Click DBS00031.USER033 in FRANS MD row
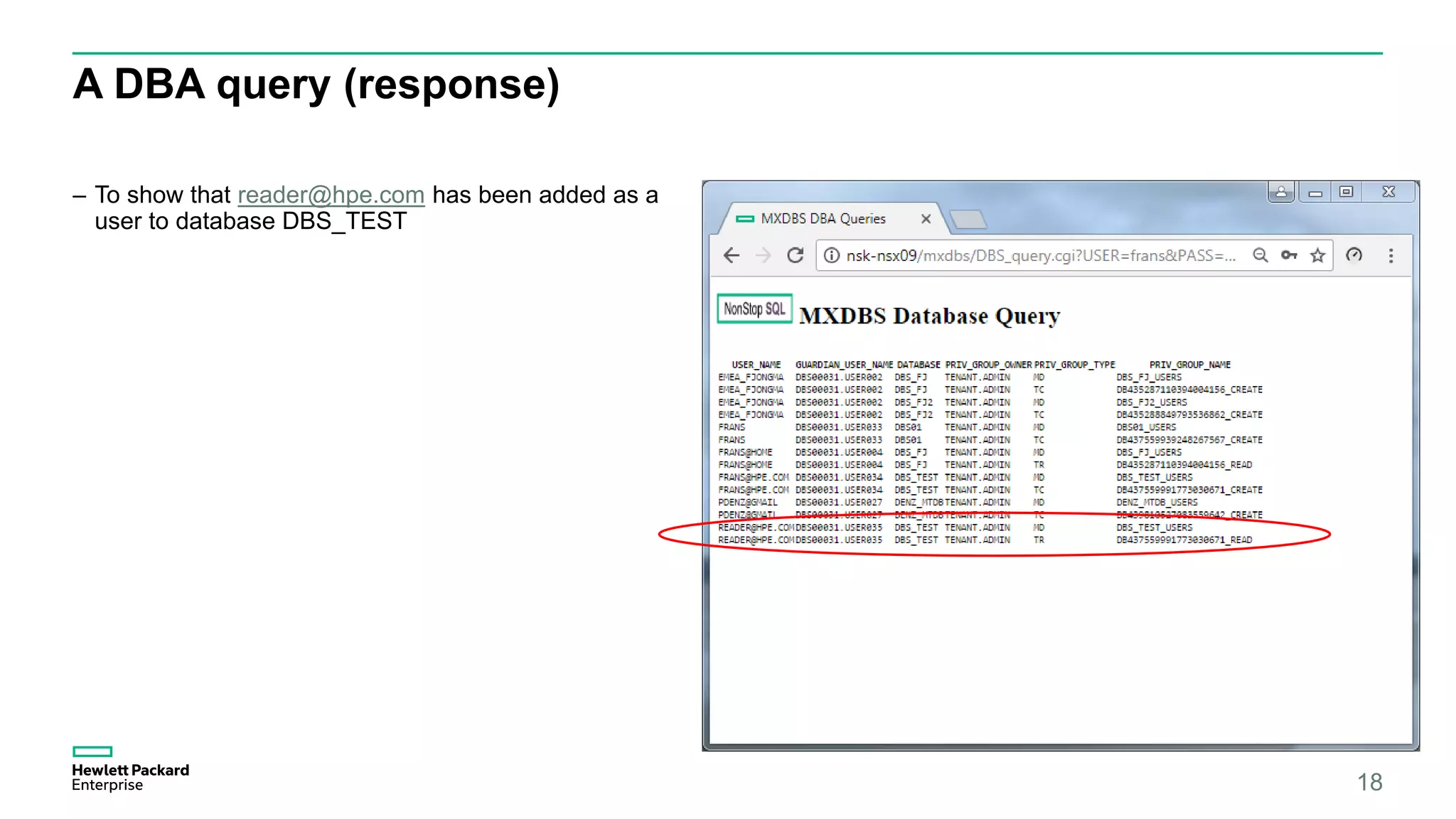This screenshot has width=1456, height=819. coord(839,427)
